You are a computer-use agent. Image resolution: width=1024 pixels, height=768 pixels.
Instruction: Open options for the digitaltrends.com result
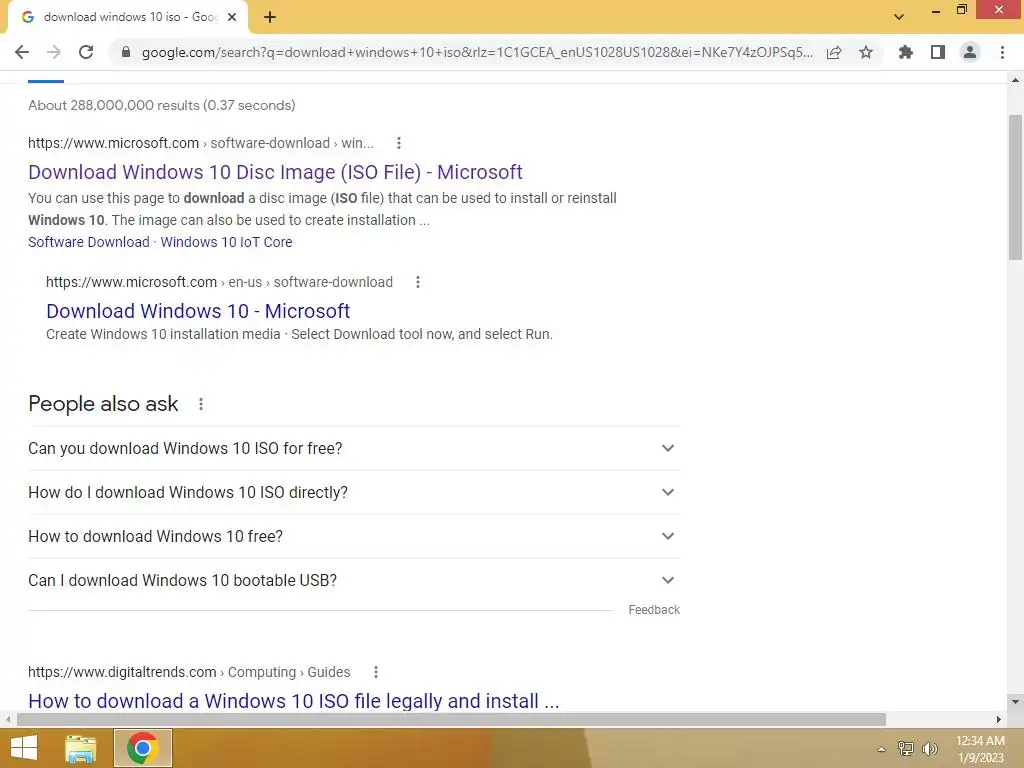(376, 672)
